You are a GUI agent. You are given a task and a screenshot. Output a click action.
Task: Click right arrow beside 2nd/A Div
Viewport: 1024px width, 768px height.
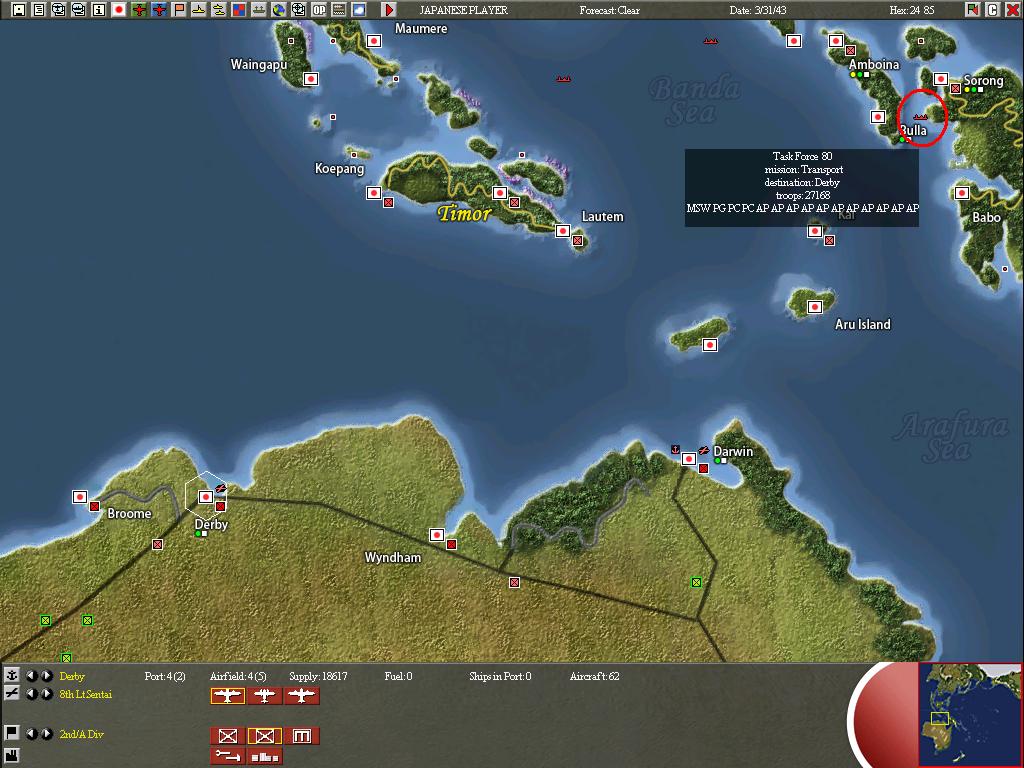point(46,733)
